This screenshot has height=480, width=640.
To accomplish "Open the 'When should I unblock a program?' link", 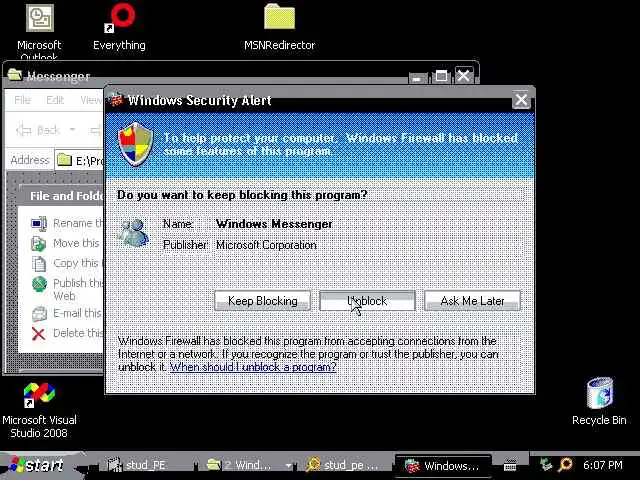I will (253, 367).
